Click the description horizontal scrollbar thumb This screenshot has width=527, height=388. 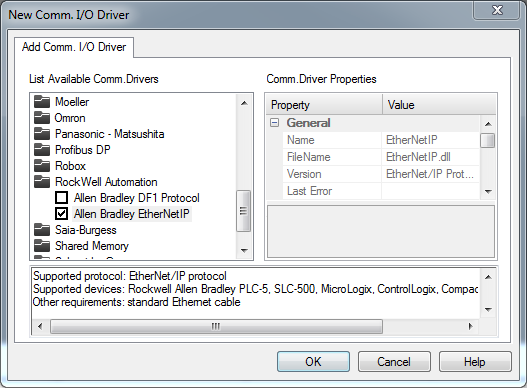tap(216, 326)
